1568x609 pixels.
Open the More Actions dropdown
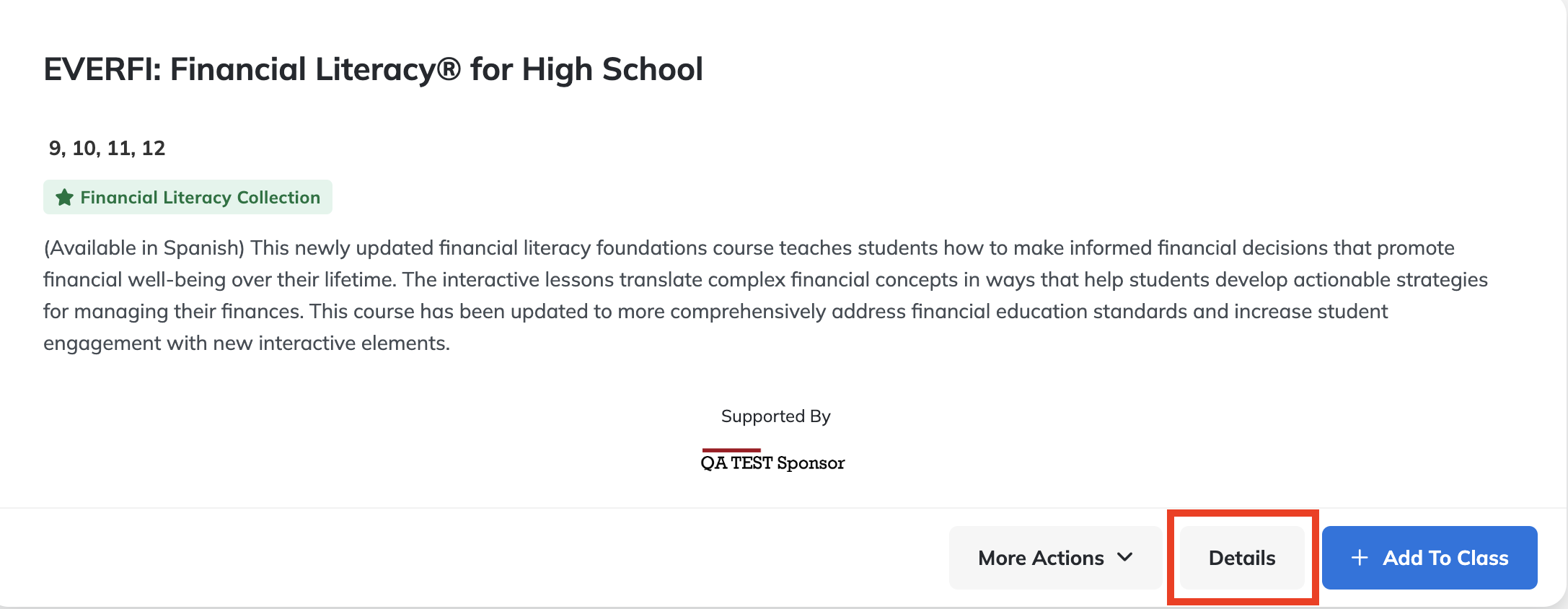(1055, 558)
